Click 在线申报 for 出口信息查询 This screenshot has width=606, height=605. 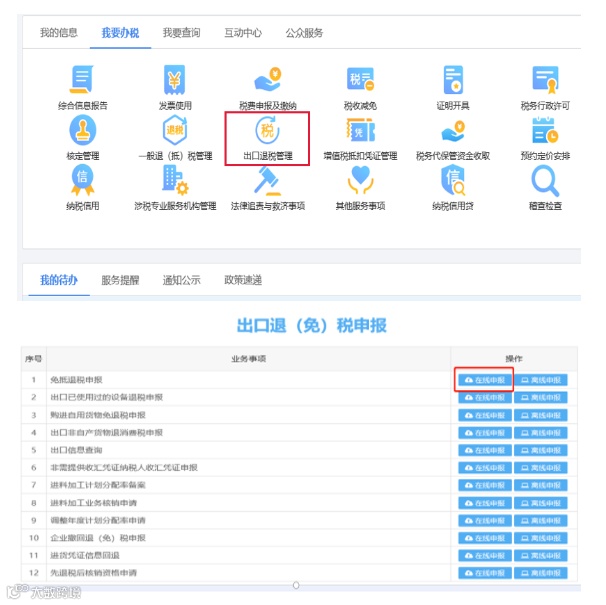point(485,450)
